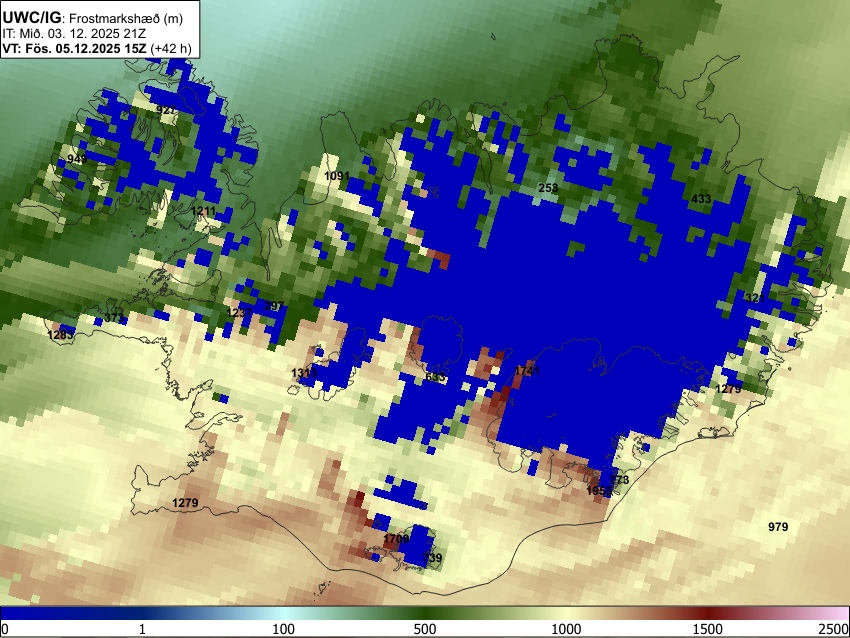
Task: Click the map value label 1237
Action: (239, 313)
